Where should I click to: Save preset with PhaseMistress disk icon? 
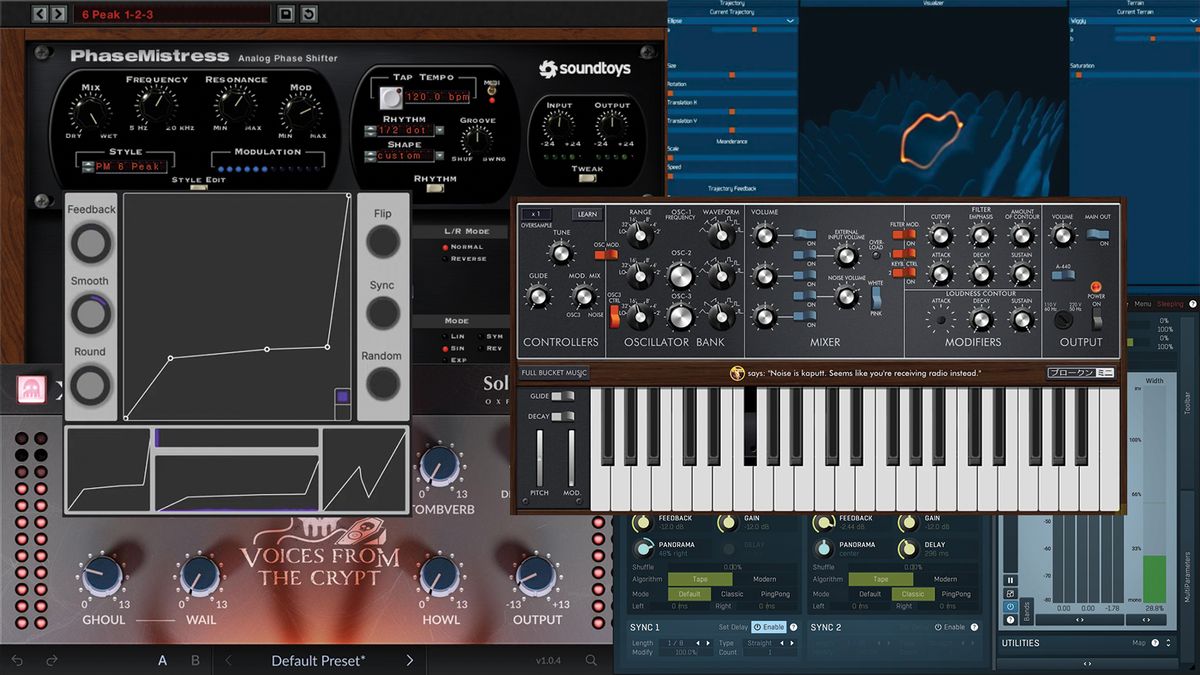click(x=287, y=14)
